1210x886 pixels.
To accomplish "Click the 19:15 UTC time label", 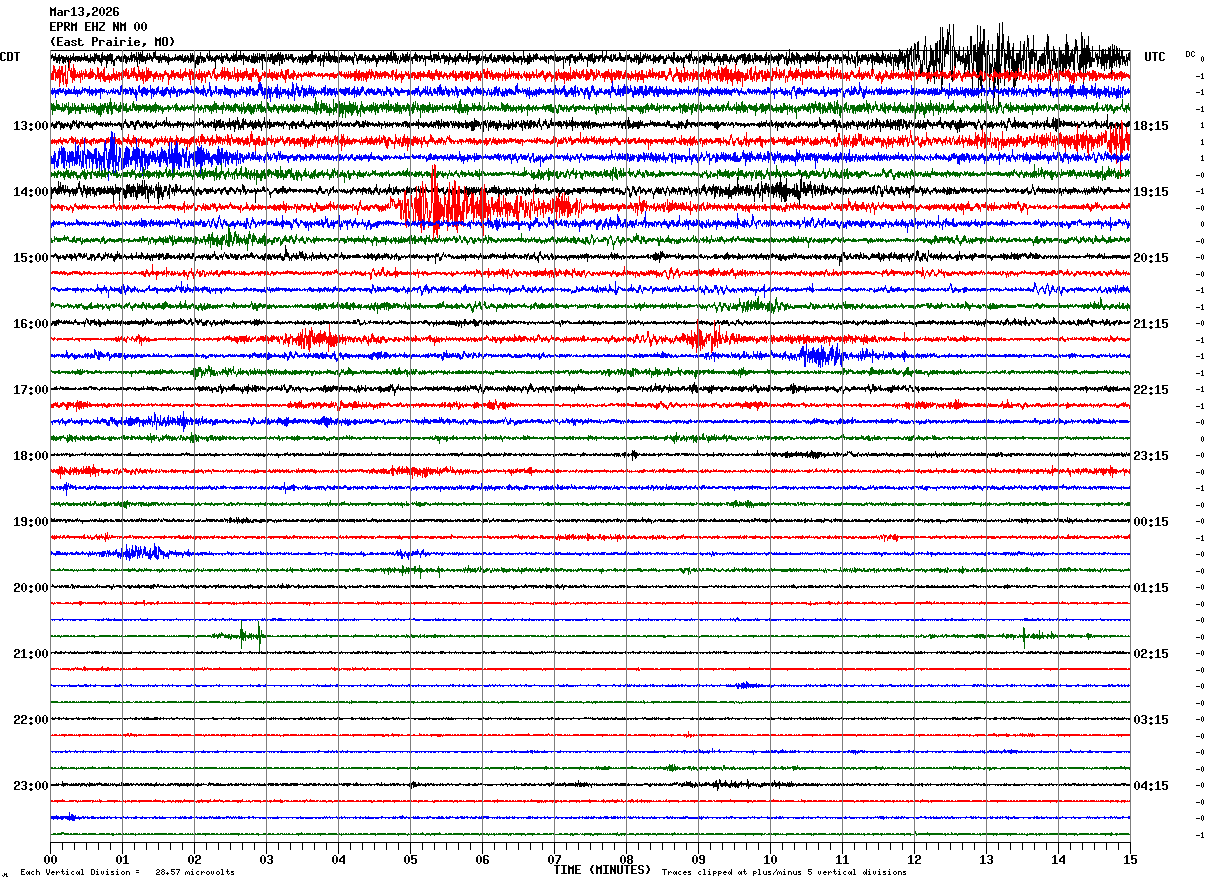I will point(1151,192).
